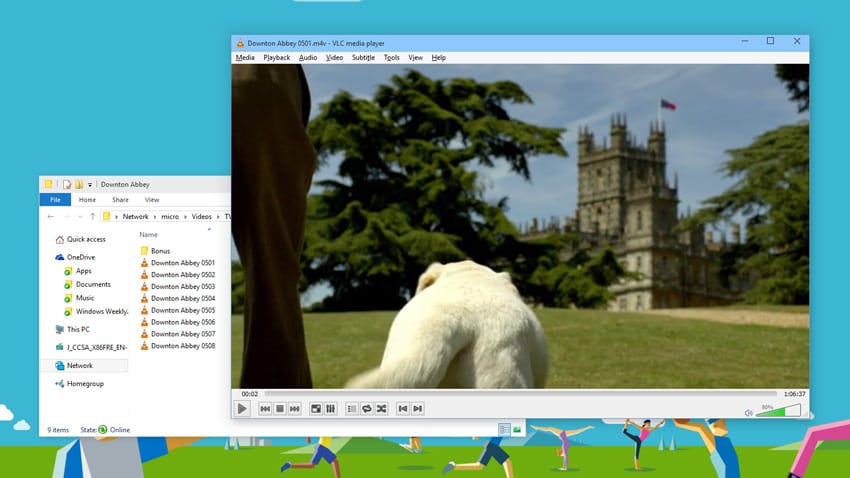Skip to next media in playlist
Image resolution: width=850 pixels, height=478 pixels.
coord(294,409)
